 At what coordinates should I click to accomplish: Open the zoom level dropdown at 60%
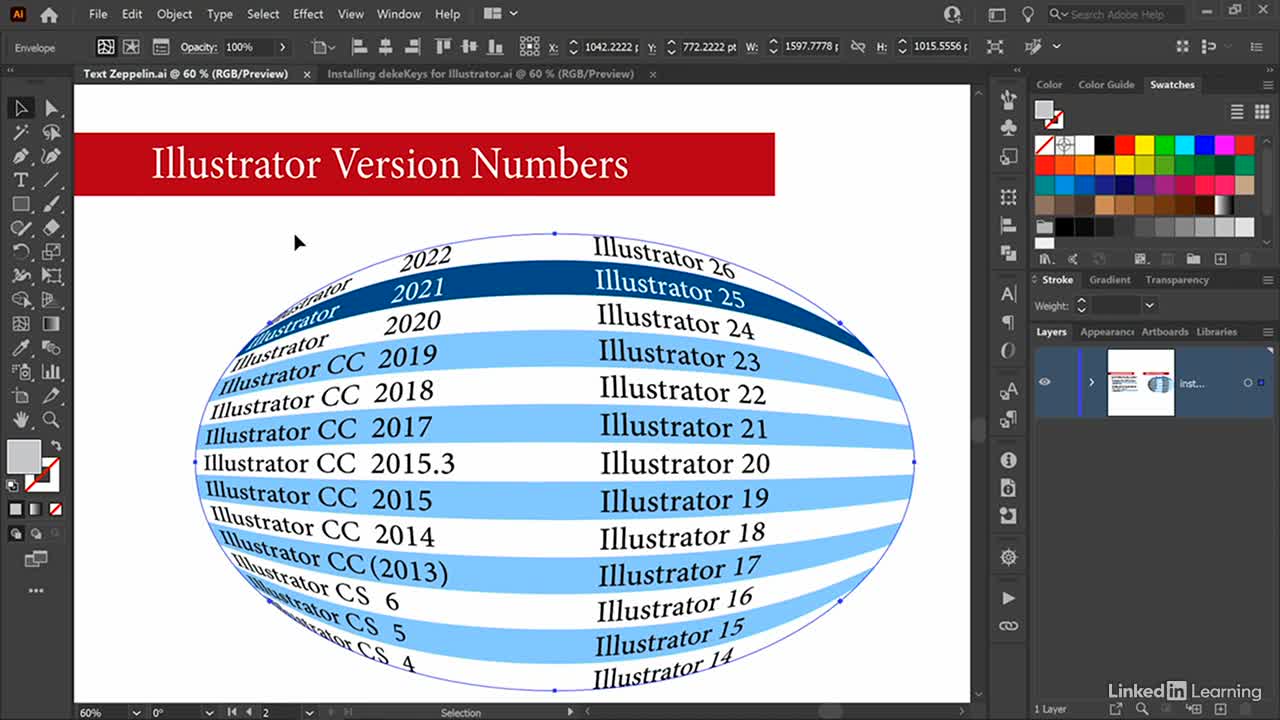point(135,713)
